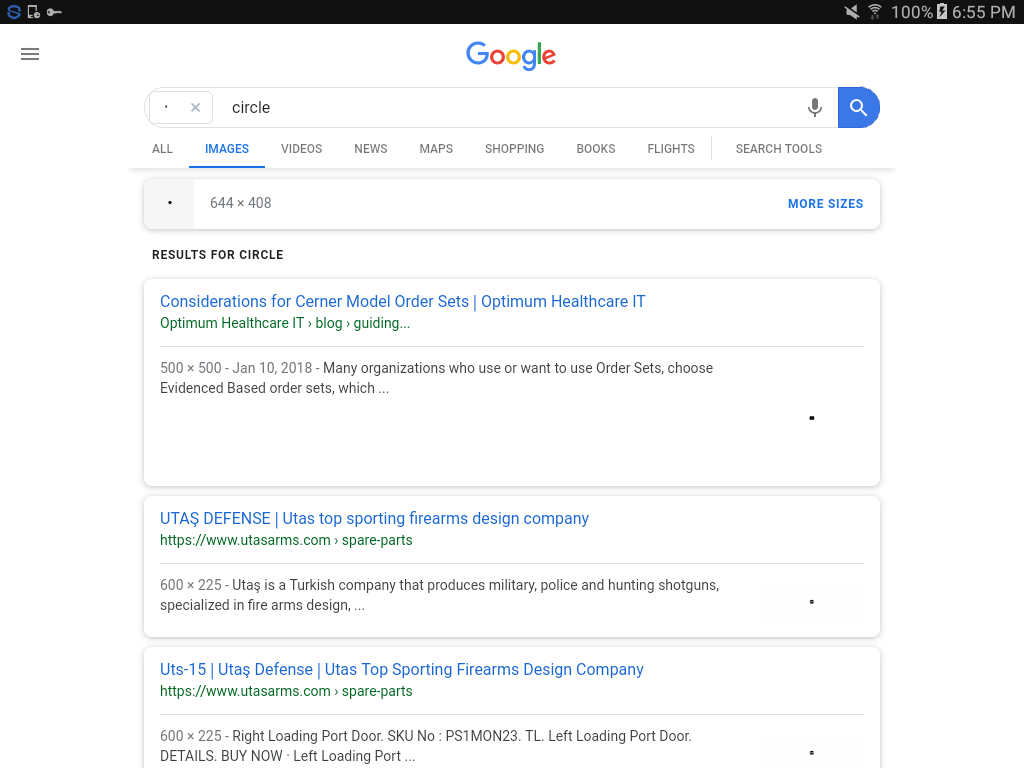This screenshot has width=1024, height=768.
Task: Open the MAPS tab
Action: pyautogui.click(x=436, y=149)
